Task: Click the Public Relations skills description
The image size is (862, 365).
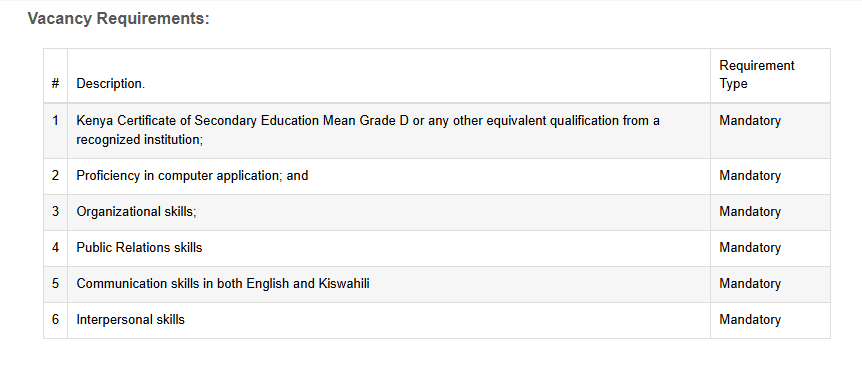Action: pyautogui.click(x=139, y=248)
